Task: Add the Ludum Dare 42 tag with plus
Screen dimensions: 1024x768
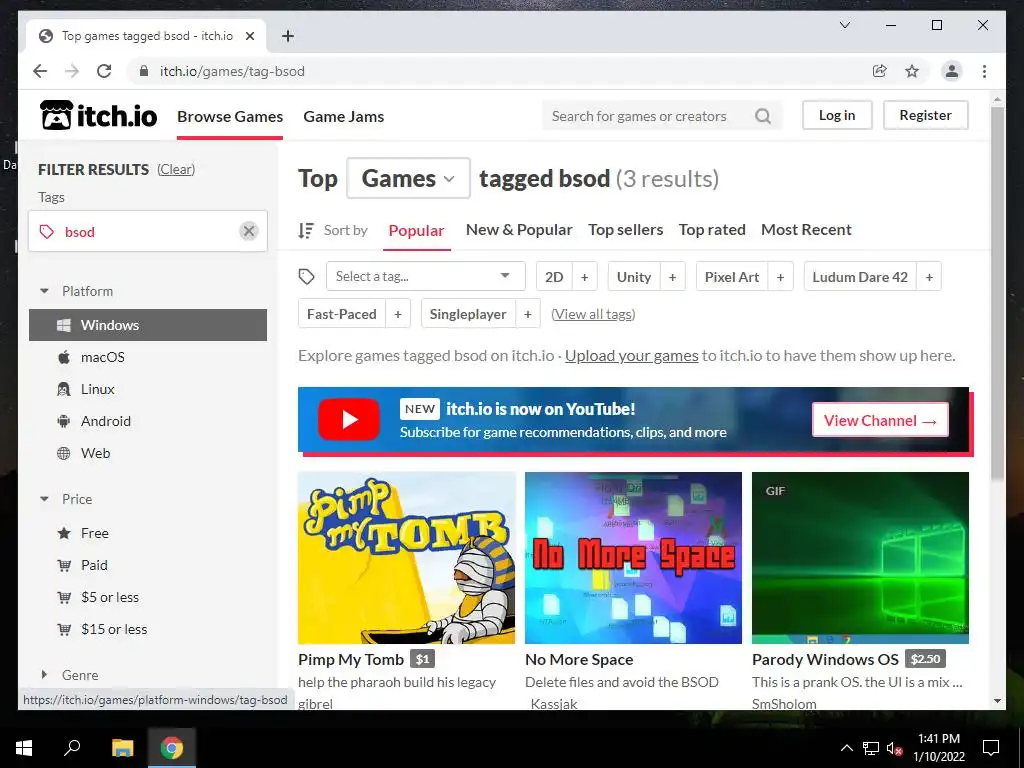Action: [x=929, y=277]
